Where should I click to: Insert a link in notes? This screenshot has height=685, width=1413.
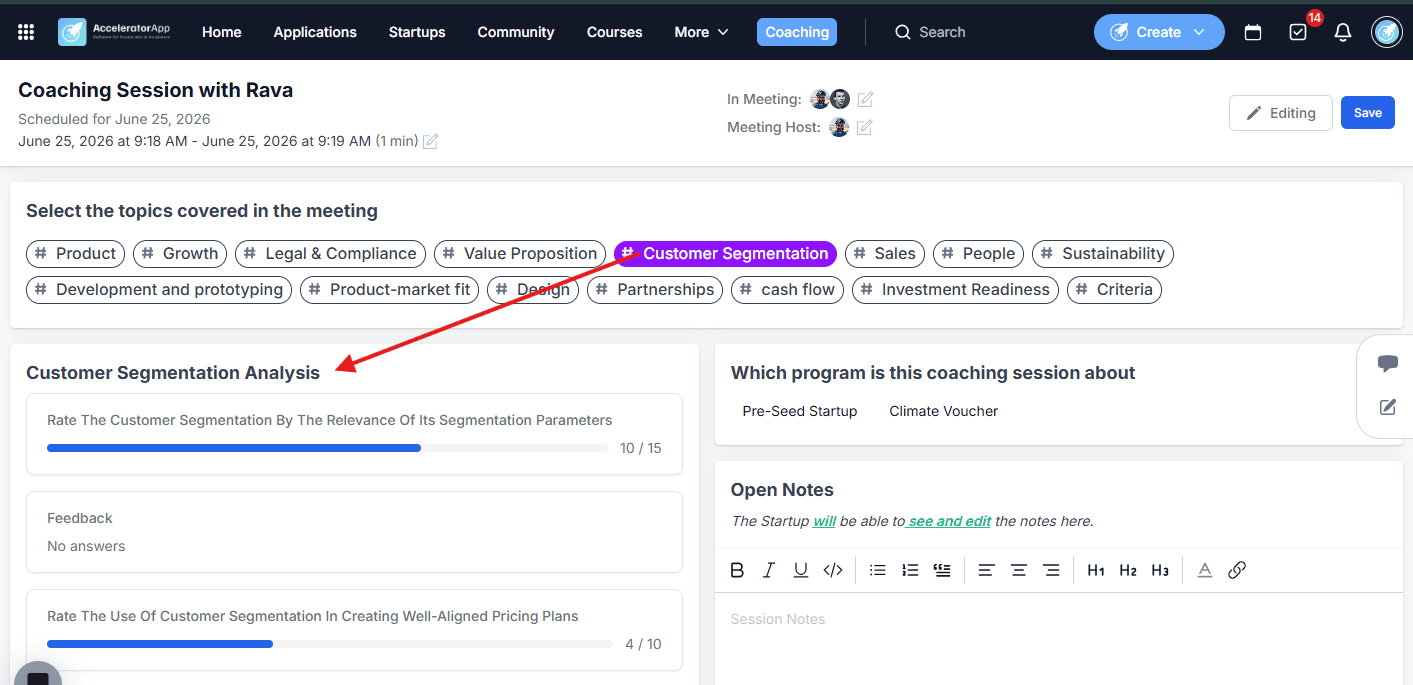coord(1237,570)
